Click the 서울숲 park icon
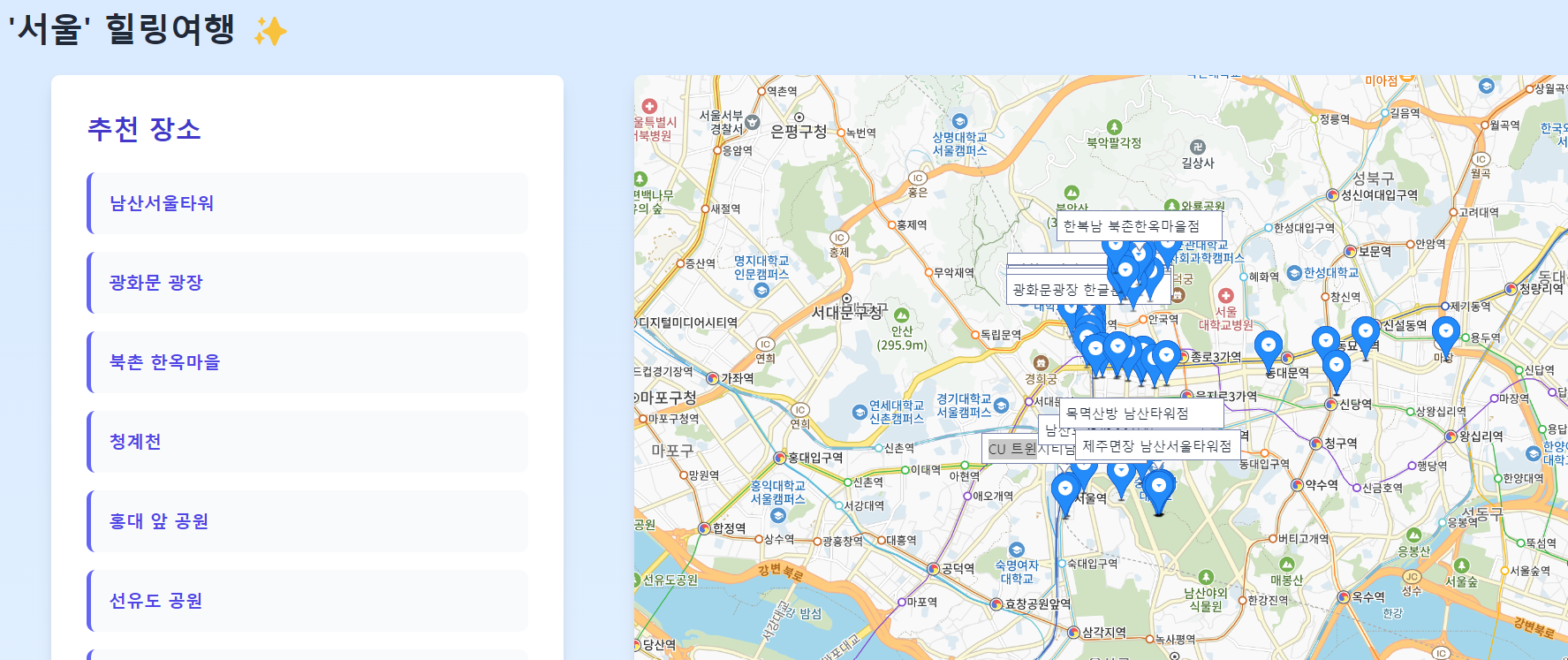The image size is (1568, 660). pyautogui.click(x=1461, y=565)
